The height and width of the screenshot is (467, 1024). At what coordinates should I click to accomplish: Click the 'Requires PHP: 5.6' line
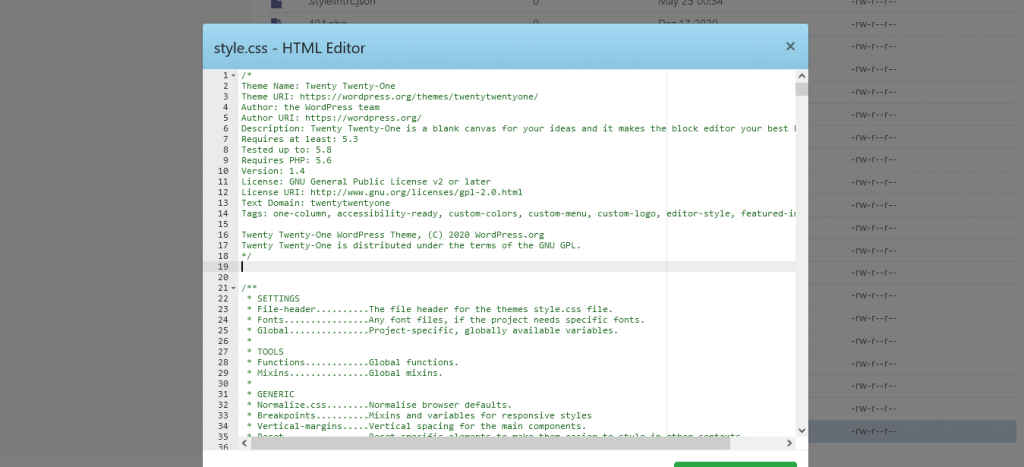[286, 160]
